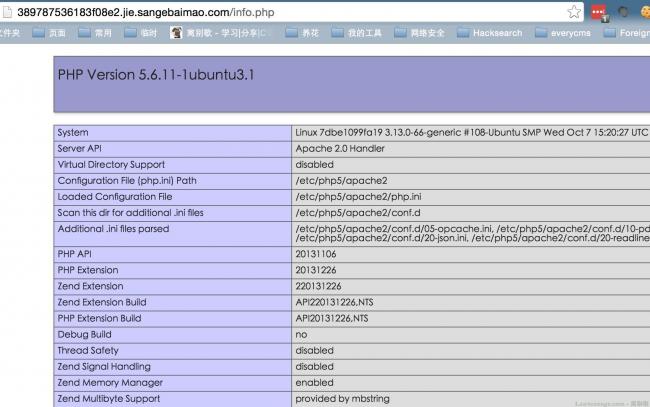This screenshot has width=650, height=407.
Task: Click the Loaded Configuration File path value
Action: [358, 197]
